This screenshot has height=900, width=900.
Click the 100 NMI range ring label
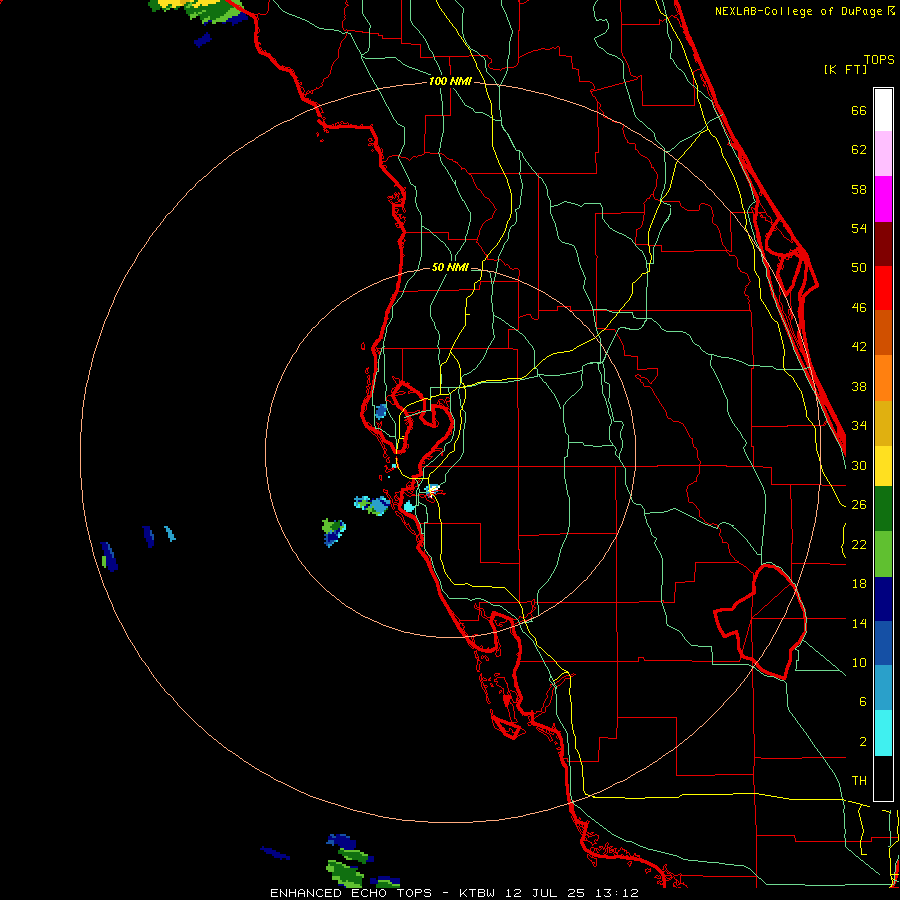click(x=450, y=82)
